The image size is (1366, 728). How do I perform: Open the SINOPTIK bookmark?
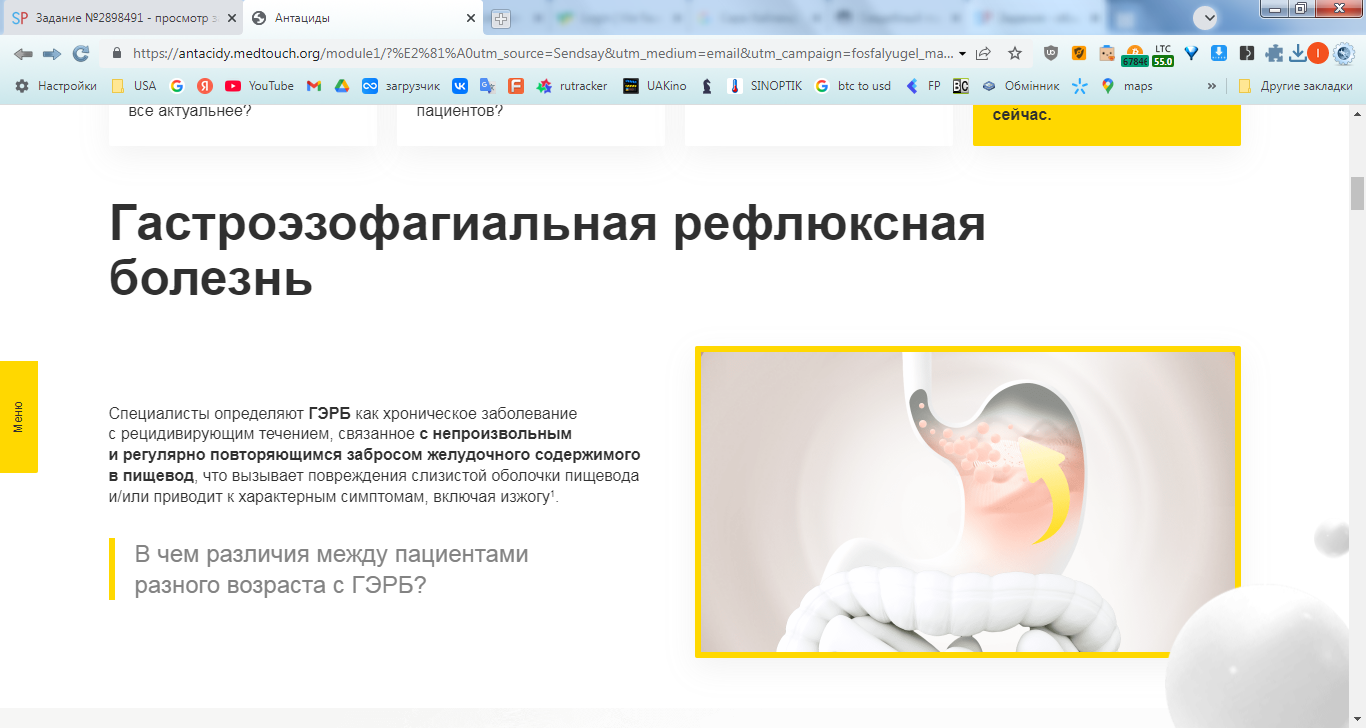coord(765,86)
